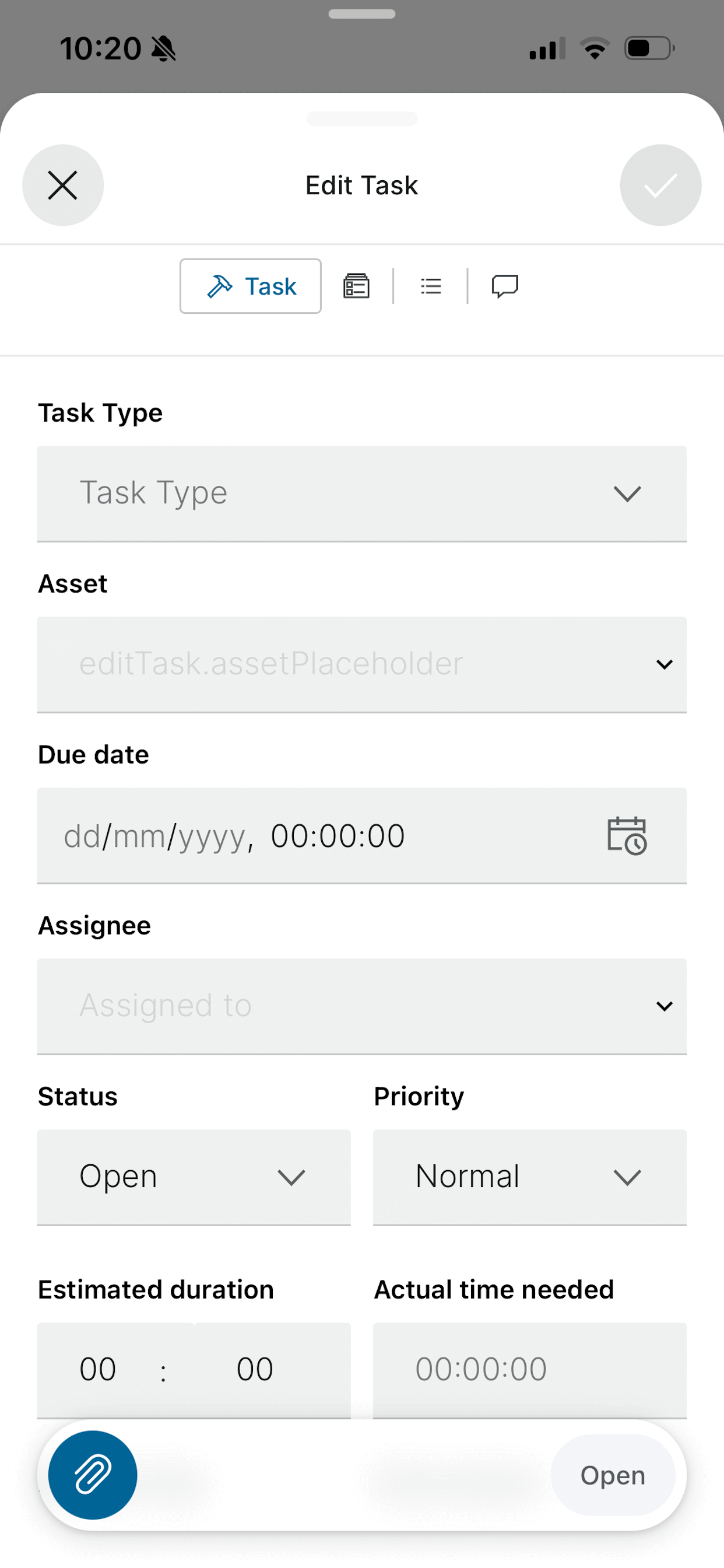Open the comments speech bubble tab
This screenshot has width=724, height=1568.
[504, 286]
